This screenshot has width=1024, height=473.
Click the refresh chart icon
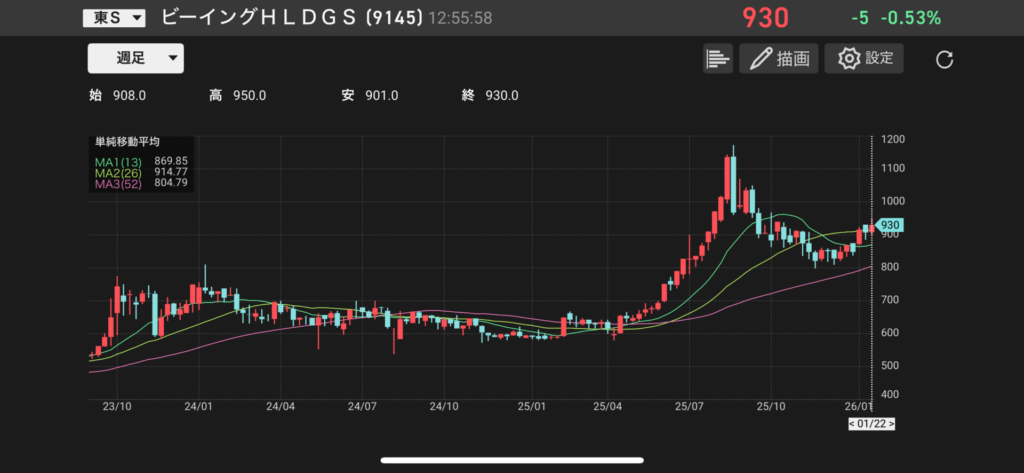click(944, 59)
